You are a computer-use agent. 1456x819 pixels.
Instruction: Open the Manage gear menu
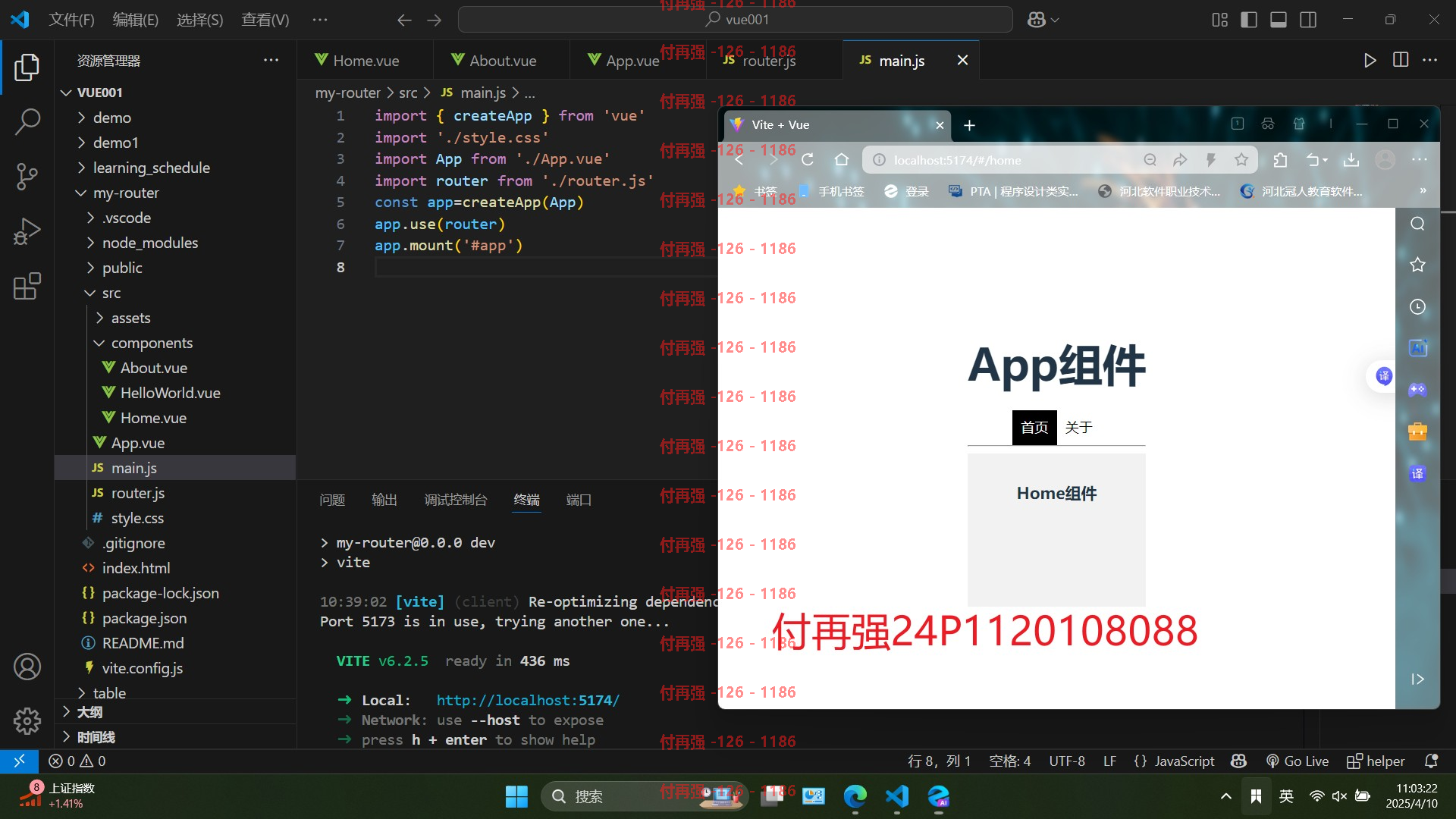(x=27, y=720)
